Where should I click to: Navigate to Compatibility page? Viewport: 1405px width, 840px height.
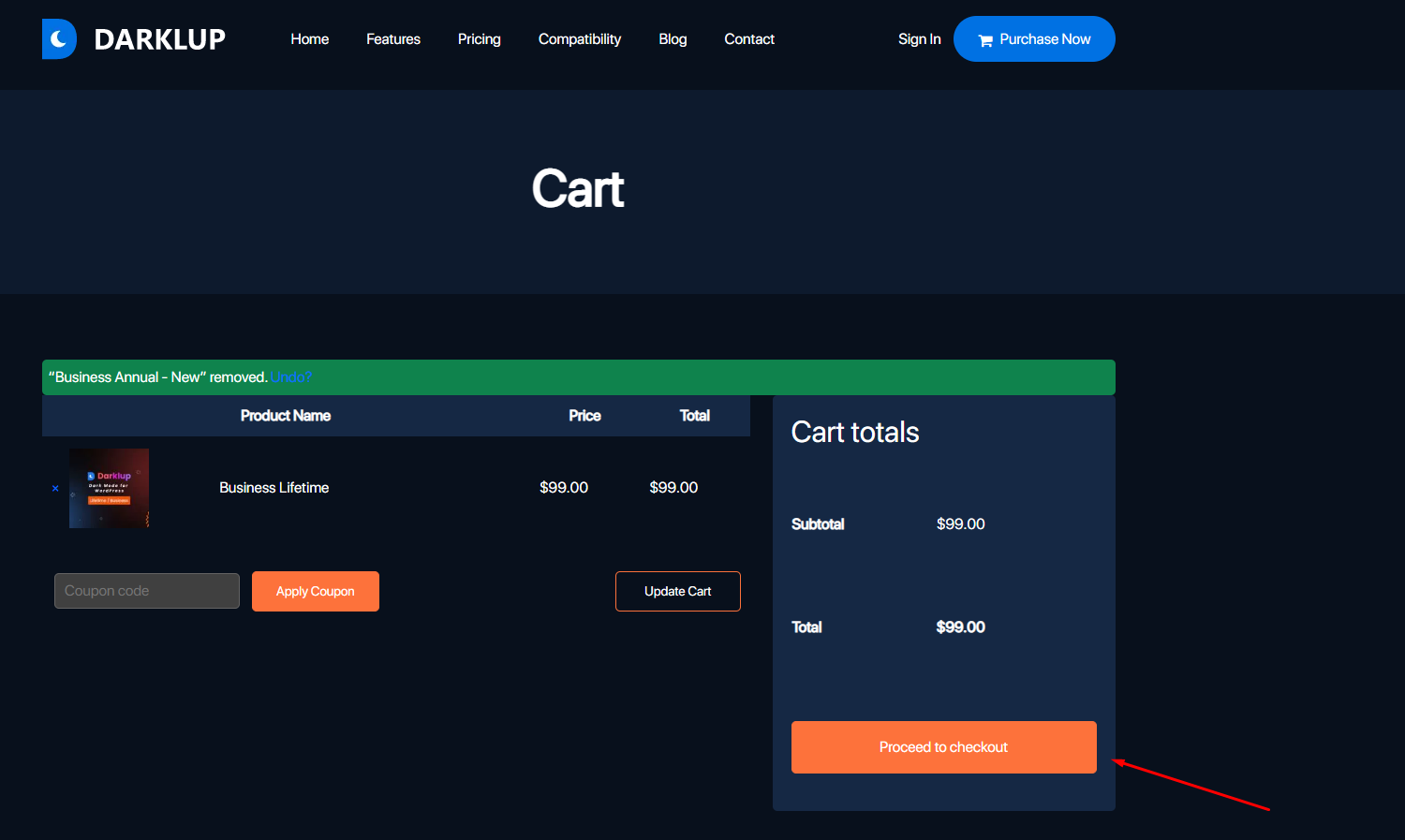click(x=580, y=39)
